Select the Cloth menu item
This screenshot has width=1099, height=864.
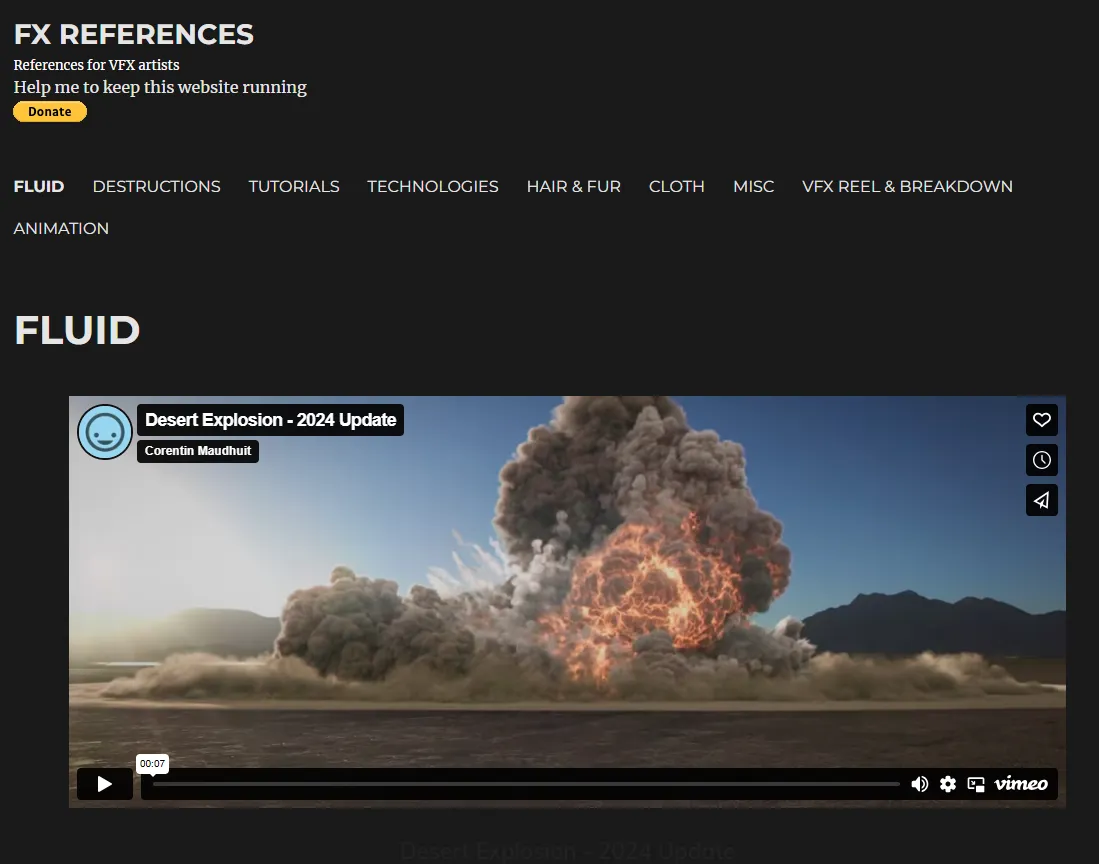click(x=676, y=186)
